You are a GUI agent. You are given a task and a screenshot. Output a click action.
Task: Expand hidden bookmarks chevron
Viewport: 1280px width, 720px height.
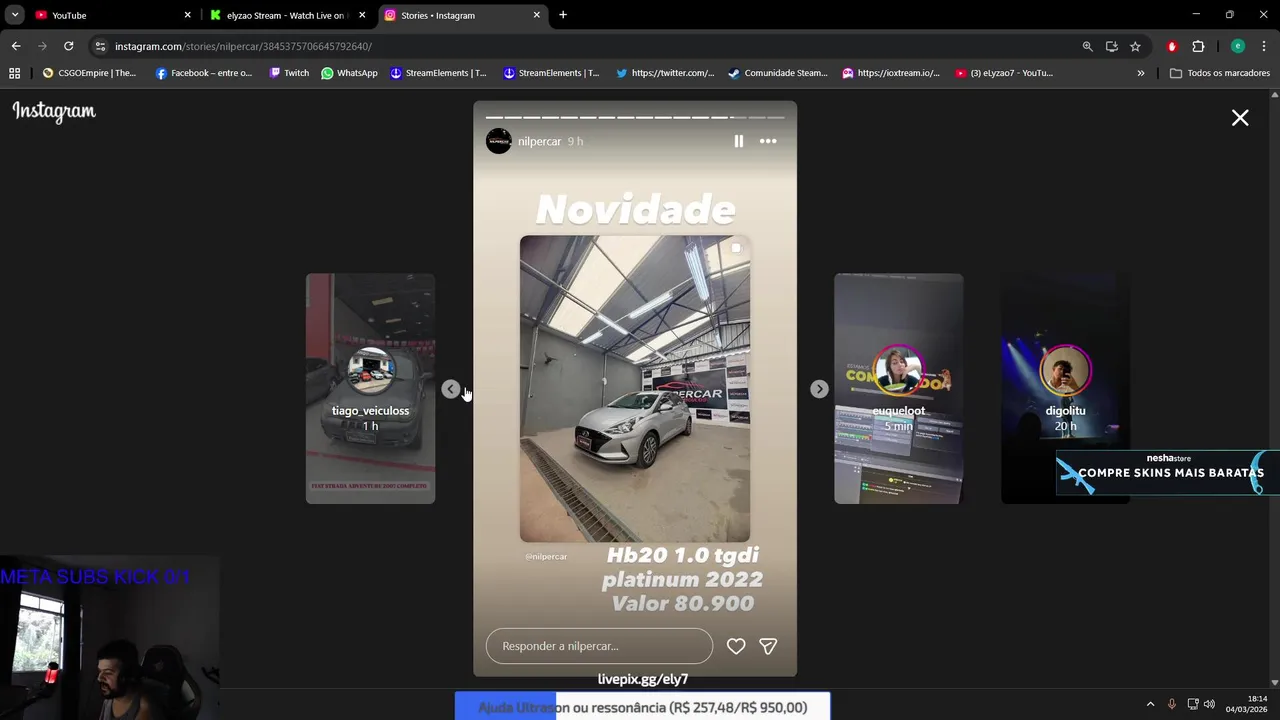[1140, 73]
